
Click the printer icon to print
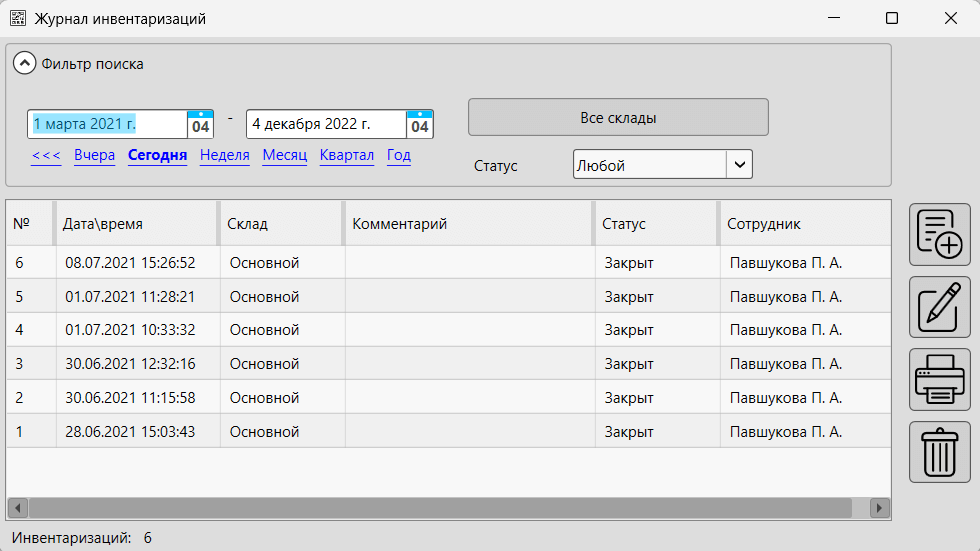(939, 380)
